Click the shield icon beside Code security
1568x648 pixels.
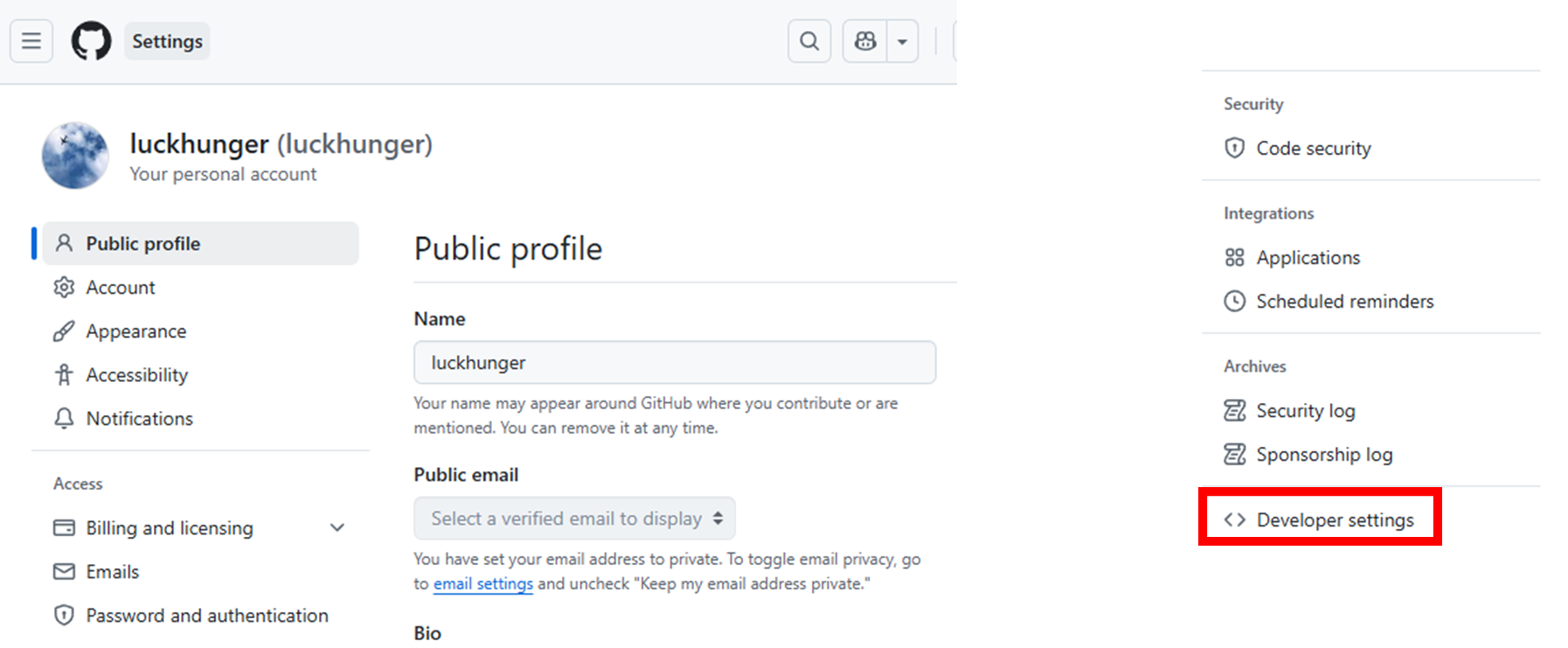(x=1234, y=148)
